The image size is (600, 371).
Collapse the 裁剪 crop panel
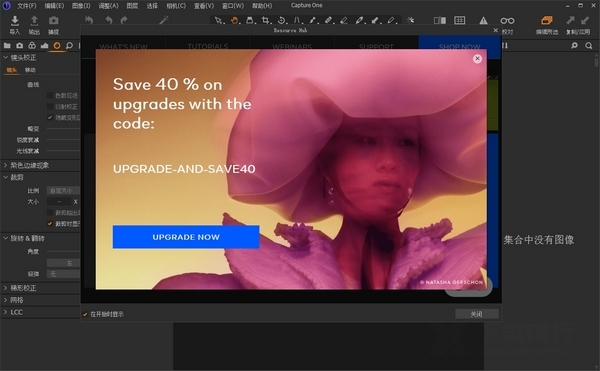(6, 177)
